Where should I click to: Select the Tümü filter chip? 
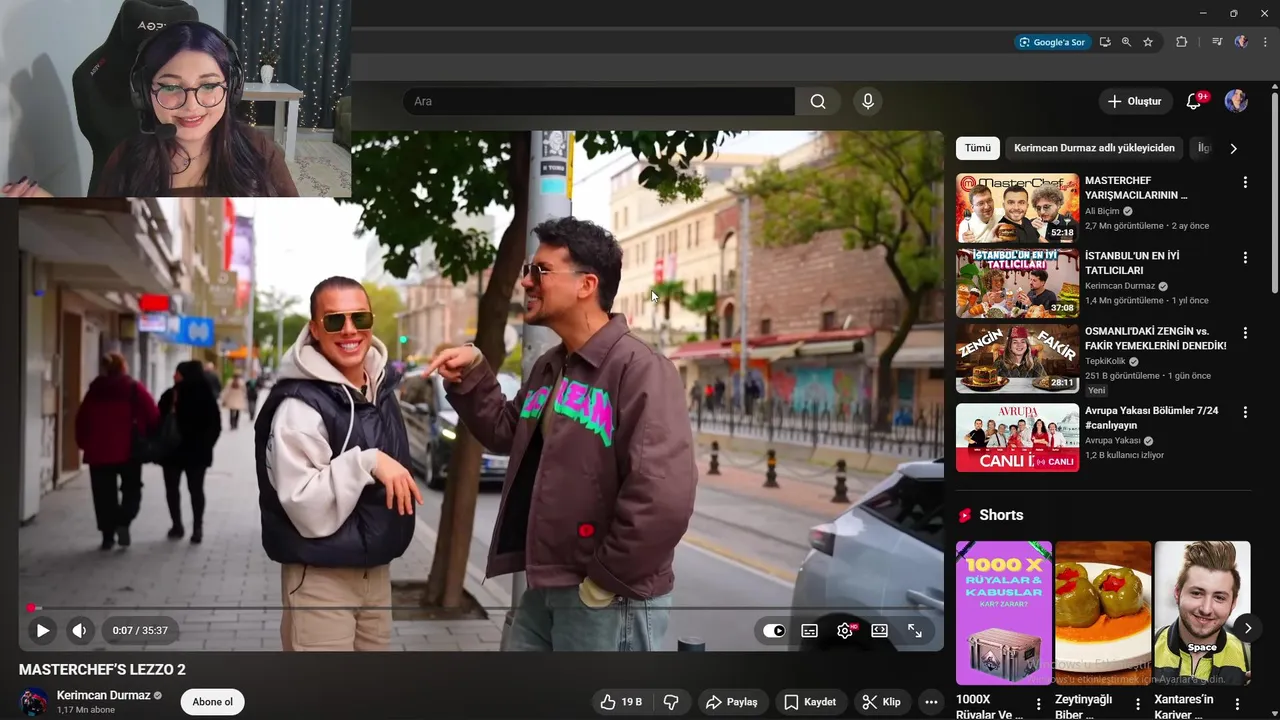tap(977, 148)
